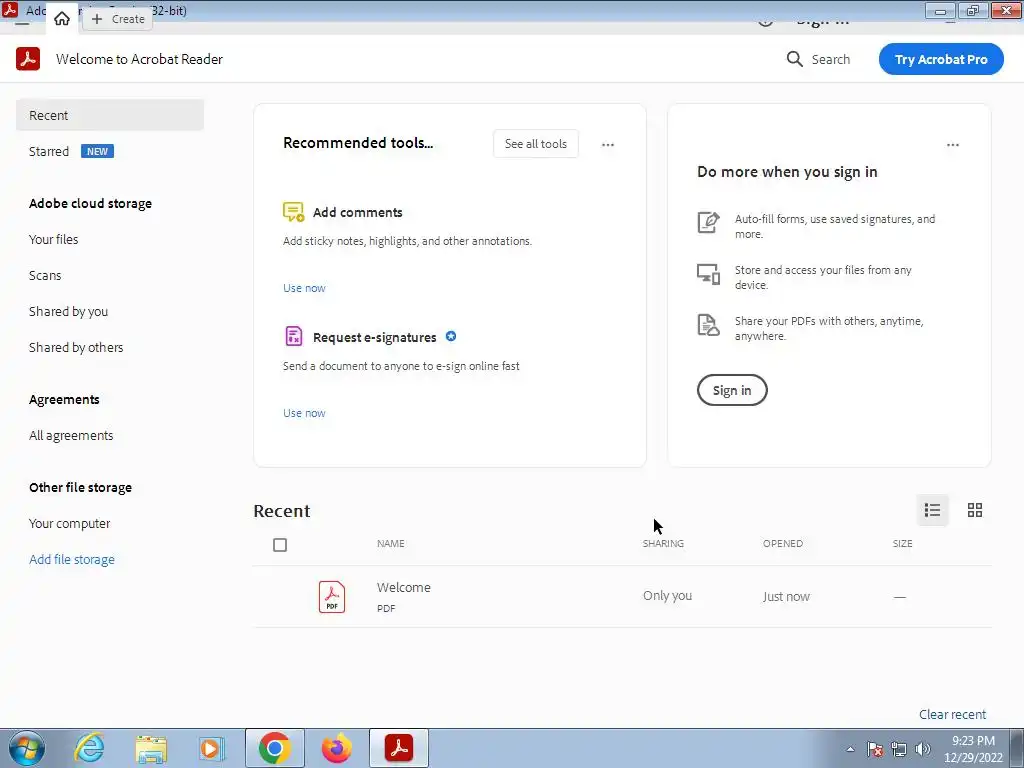Browse Your computer storage

(69, 524)
